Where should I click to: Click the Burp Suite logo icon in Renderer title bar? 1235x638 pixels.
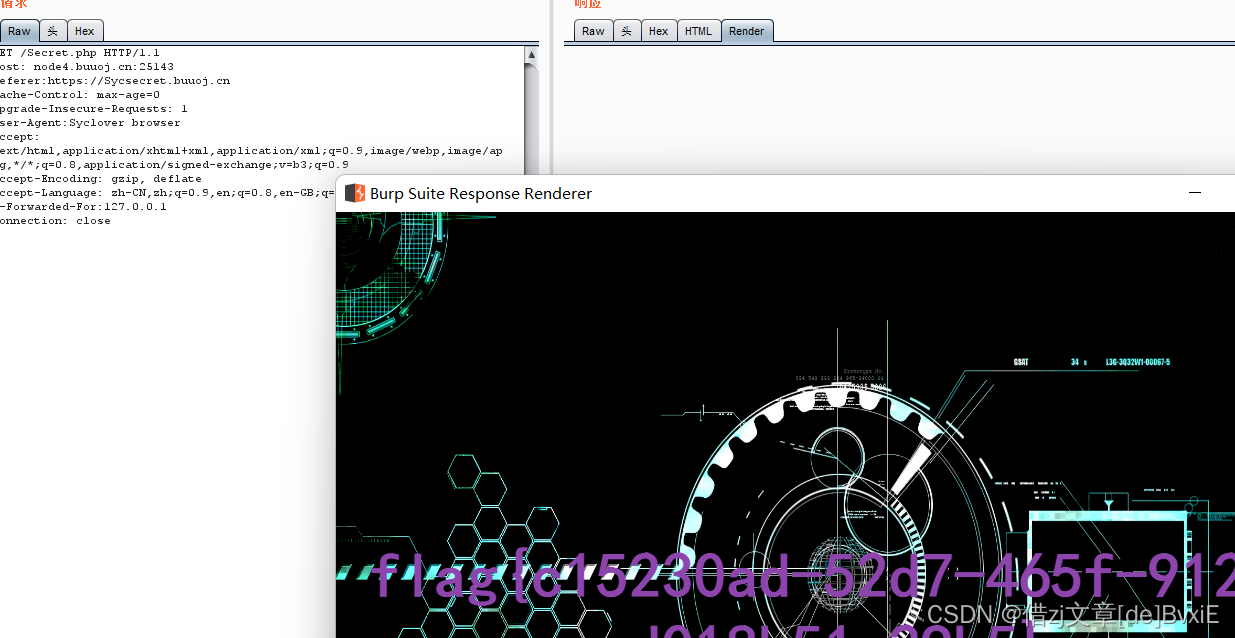355,193
